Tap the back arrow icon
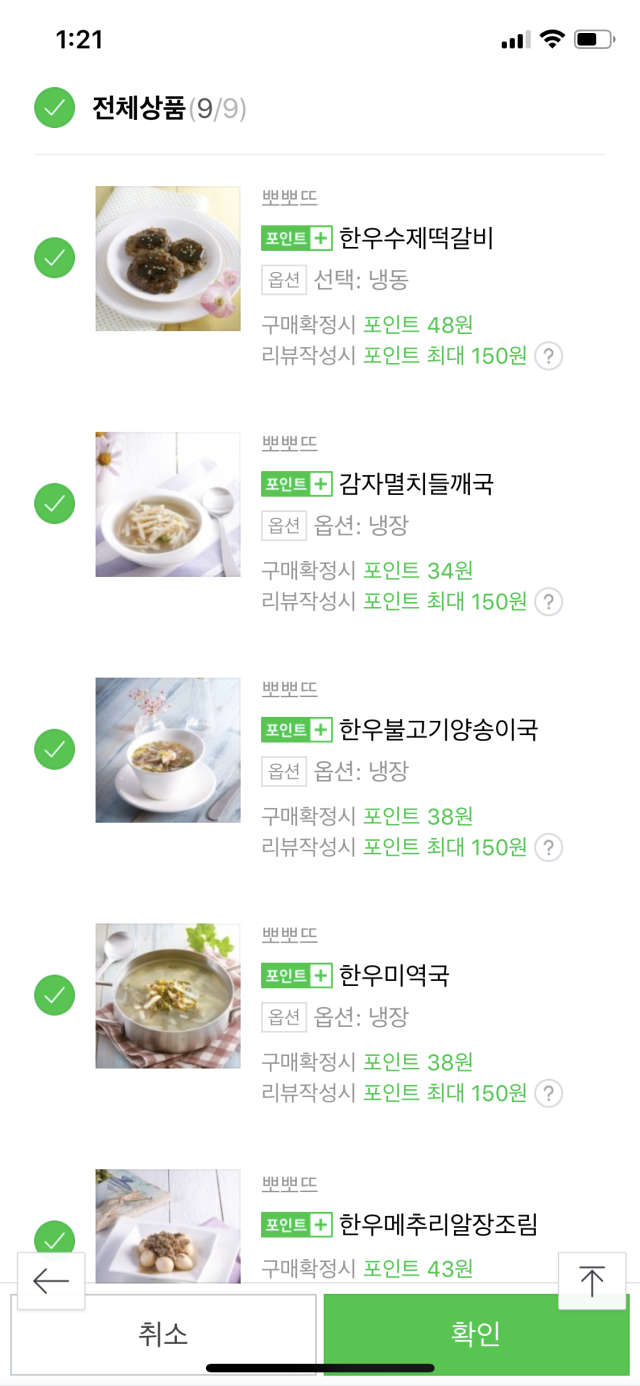This screenshot has width=640, height=1386. [x=50, y=1281]
